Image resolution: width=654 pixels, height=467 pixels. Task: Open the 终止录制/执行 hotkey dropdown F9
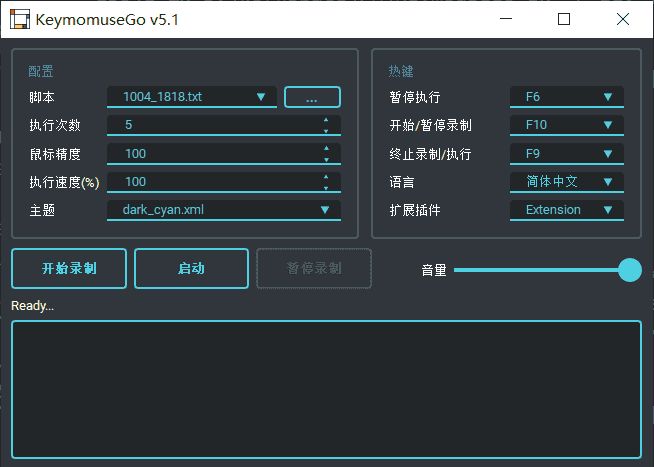pos(567,154)
